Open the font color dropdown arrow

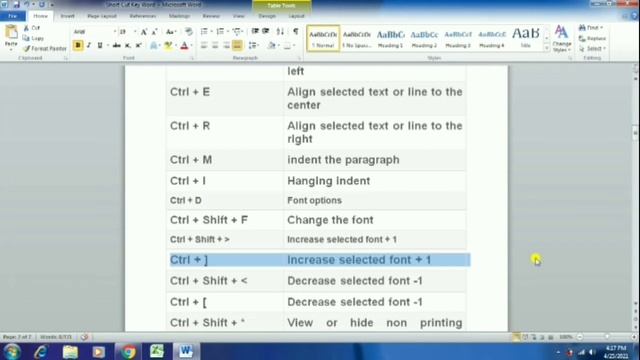(191, 45)
